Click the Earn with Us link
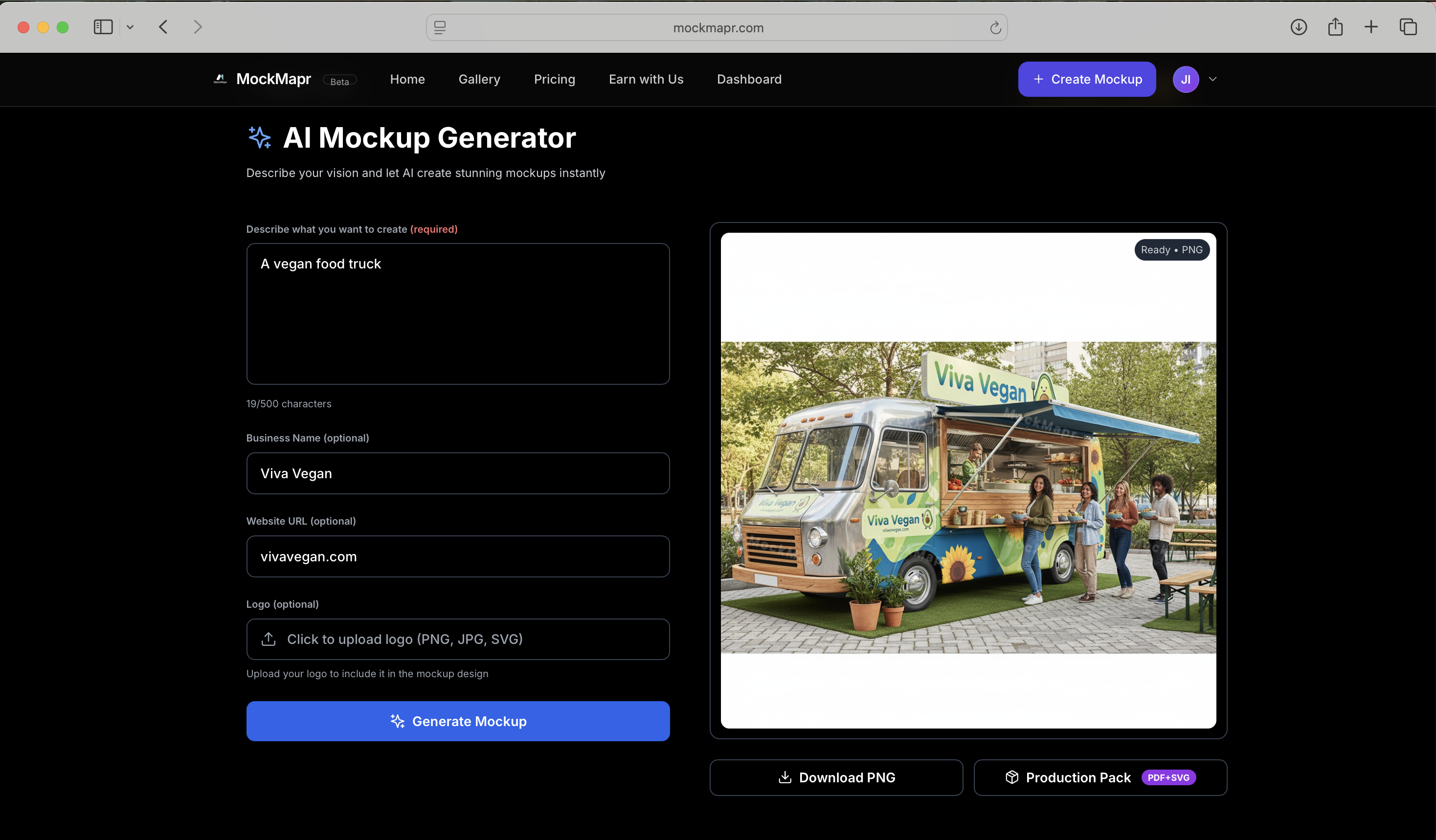Screen dimensions: 1436x840 (646, 79)
